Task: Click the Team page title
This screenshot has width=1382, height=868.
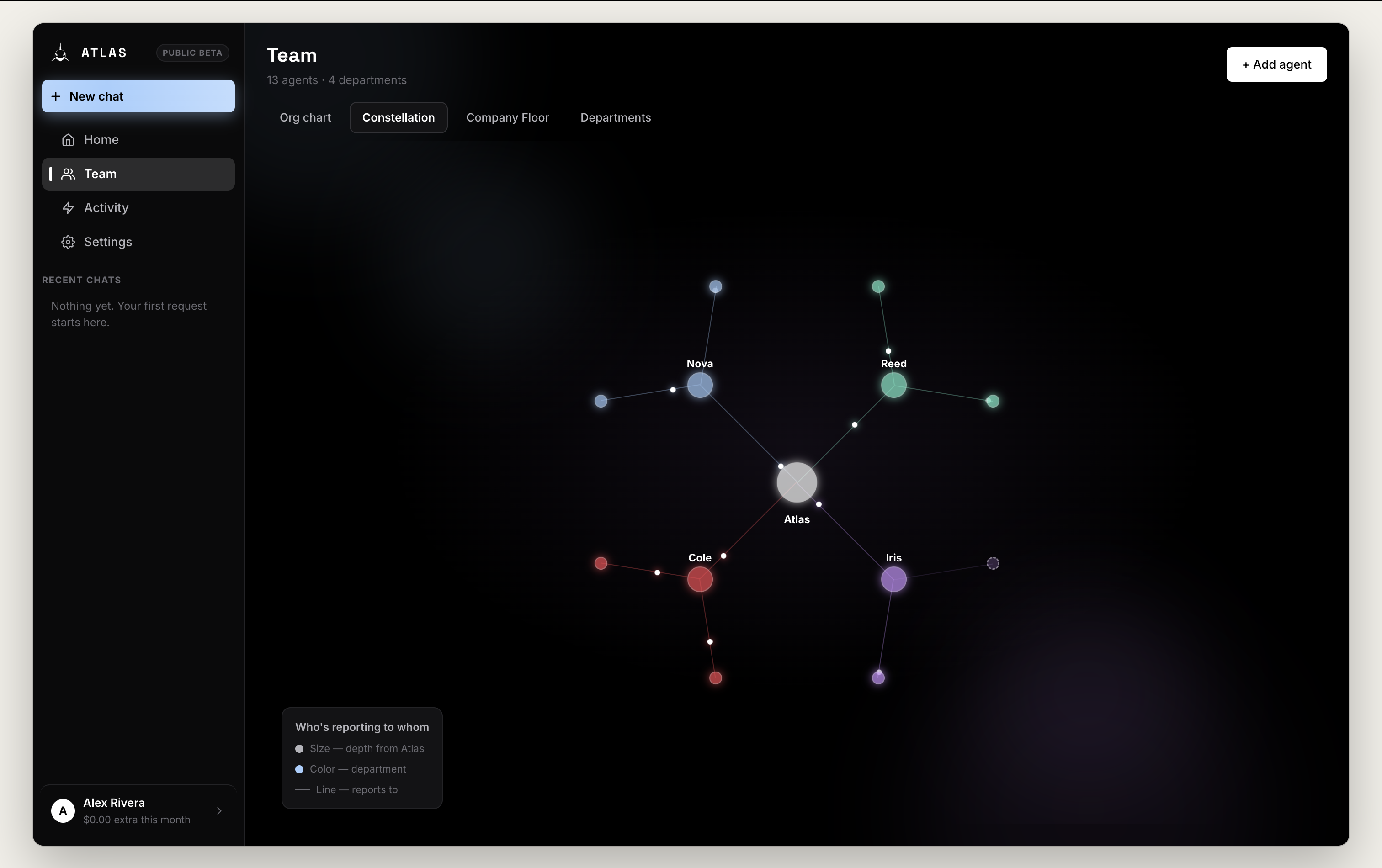Action: point(292,55)
